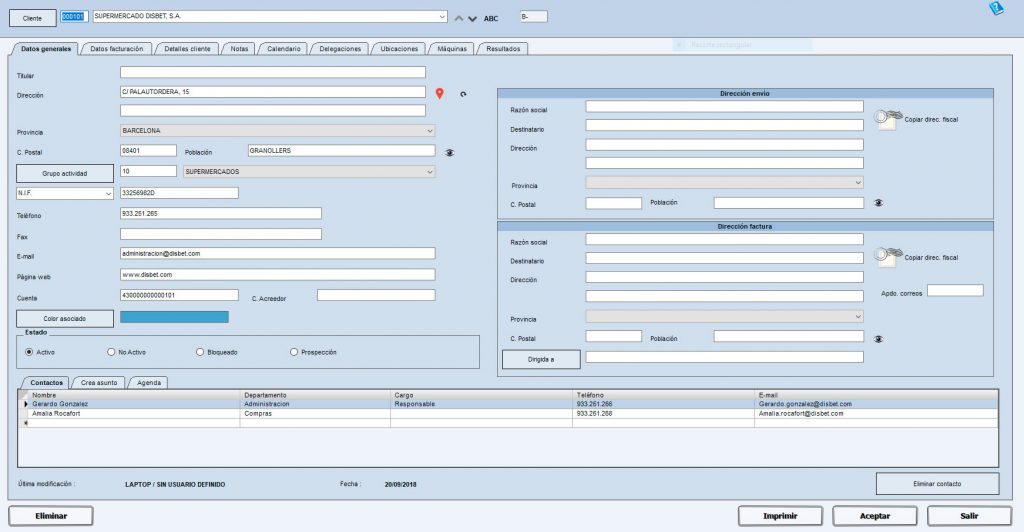Click the C. Postal field 08401
Screen dimensions: 1024x532
pyautogui.click(x=148, y=151)
